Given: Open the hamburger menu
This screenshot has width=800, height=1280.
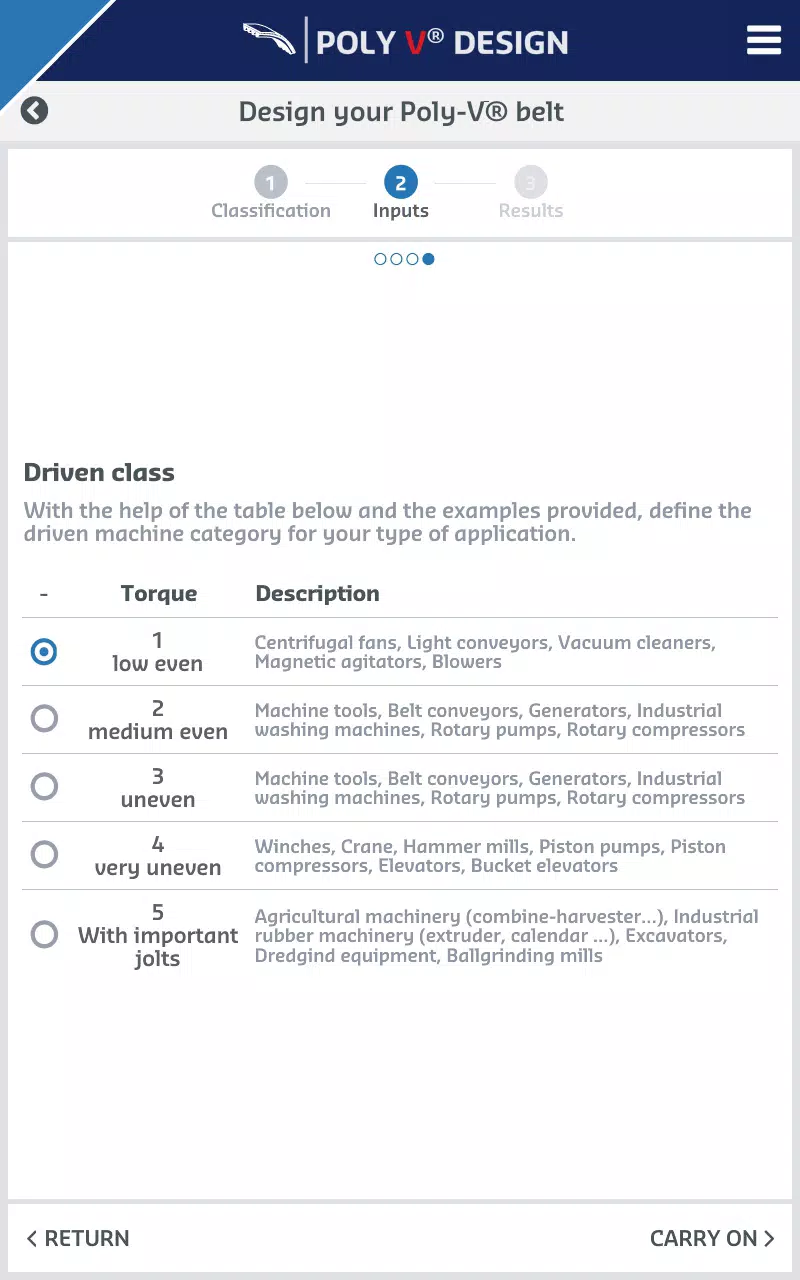Looking at the screenshot, I should click(763, 40).
